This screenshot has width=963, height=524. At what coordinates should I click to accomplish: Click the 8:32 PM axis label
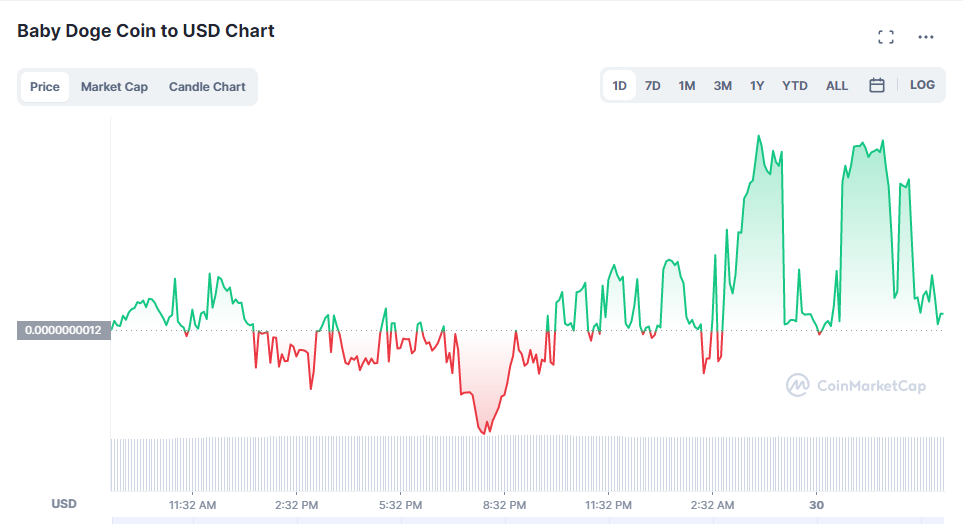[x=504, y=505]
